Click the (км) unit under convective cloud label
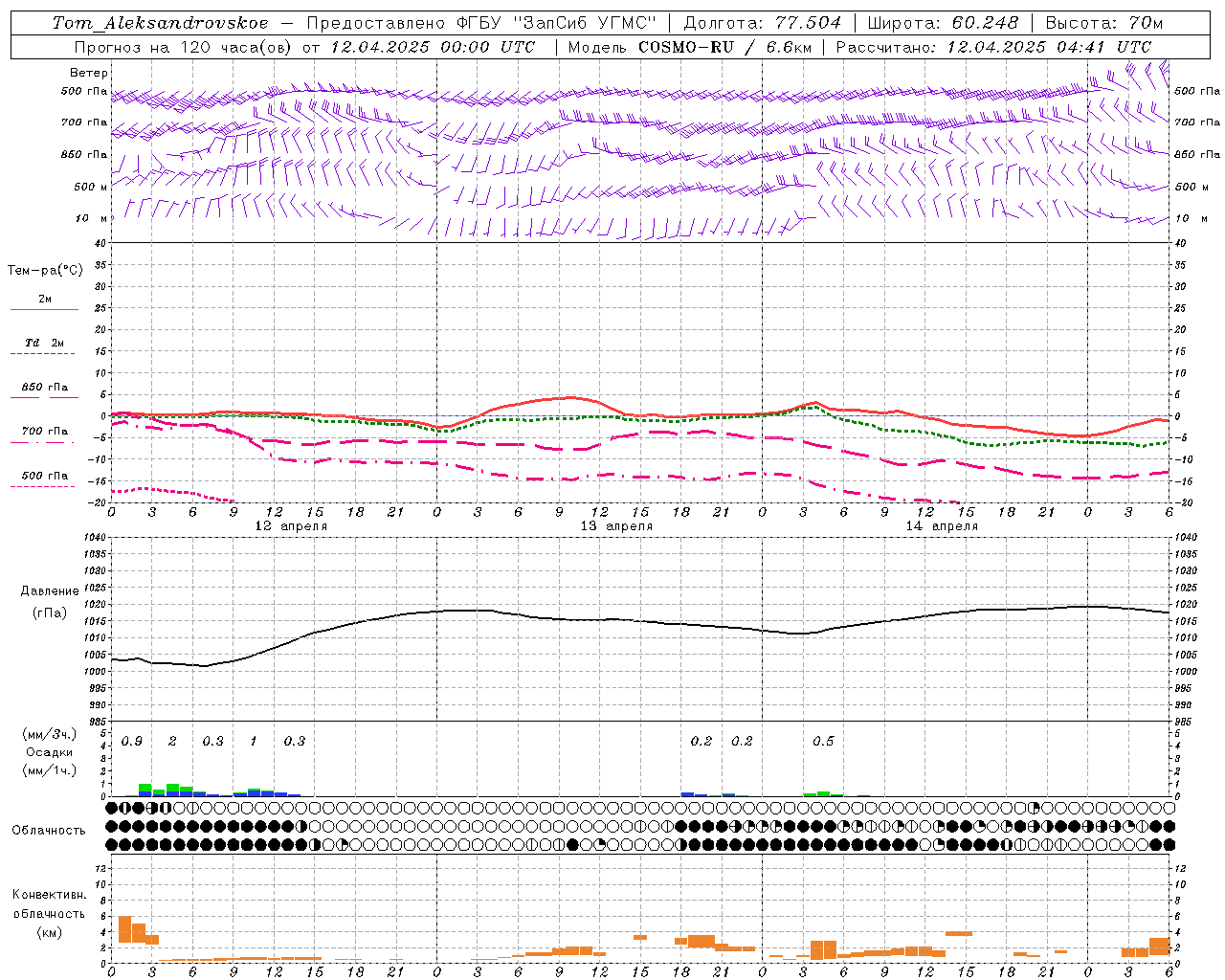 click(49, 932)
